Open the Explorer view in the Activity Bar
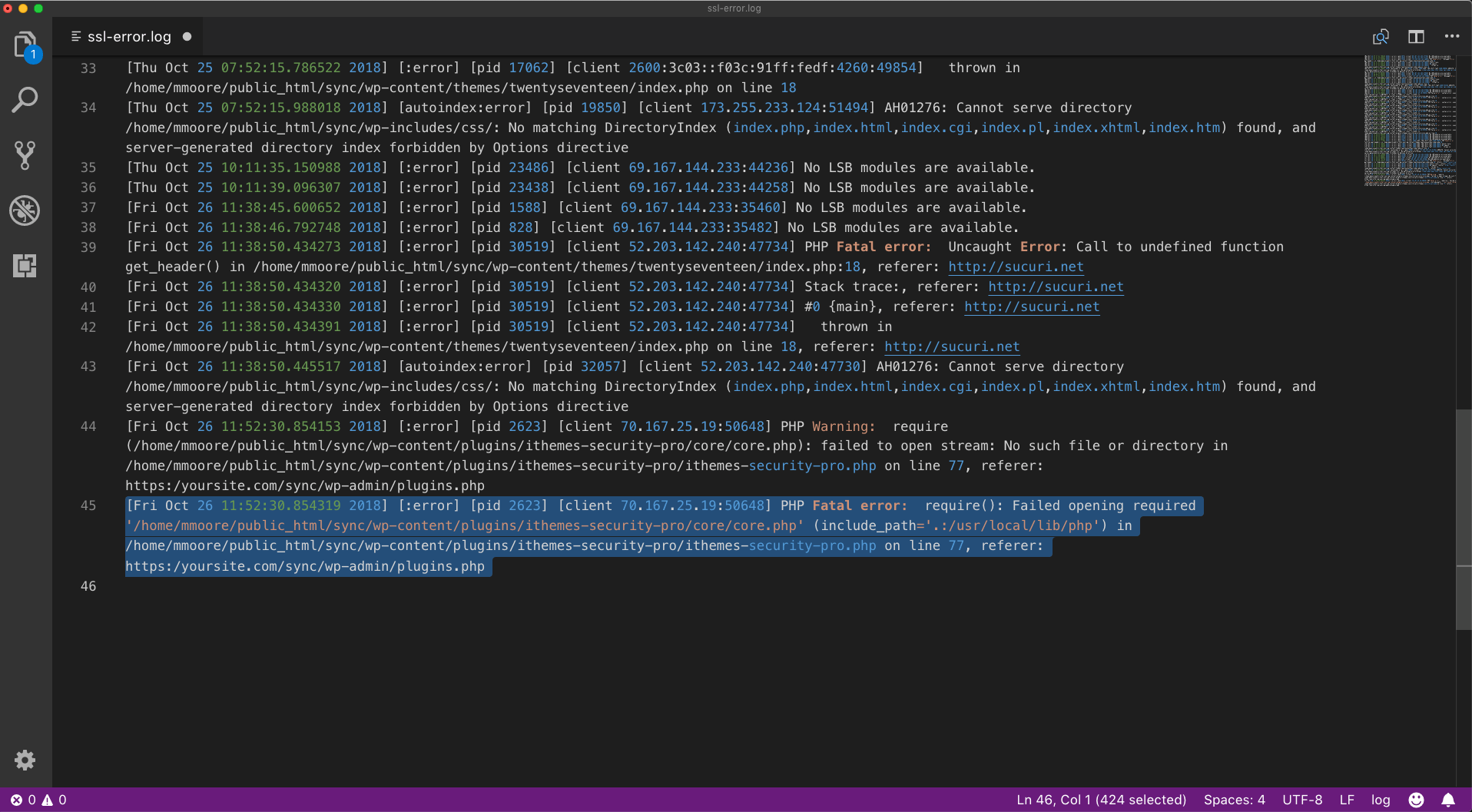 point(25,45)
